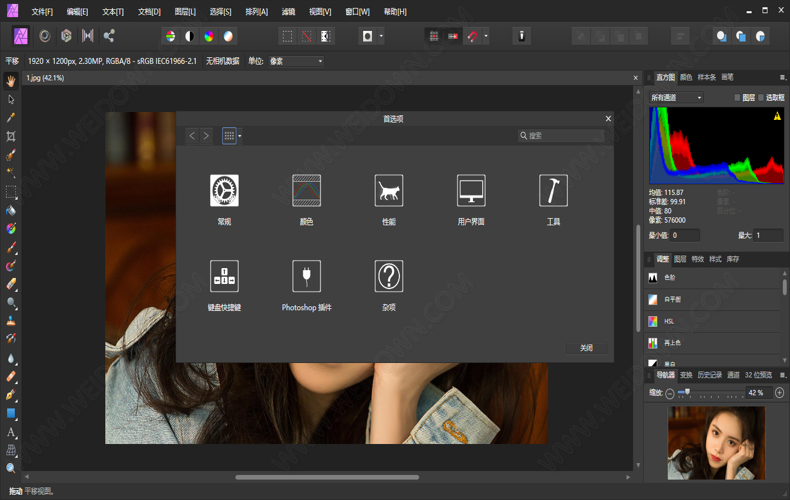The width and height of the screenshot is (790, 500).
Task: Click the Invert Selection toolbar icon
Action: [x=325, y=36]
